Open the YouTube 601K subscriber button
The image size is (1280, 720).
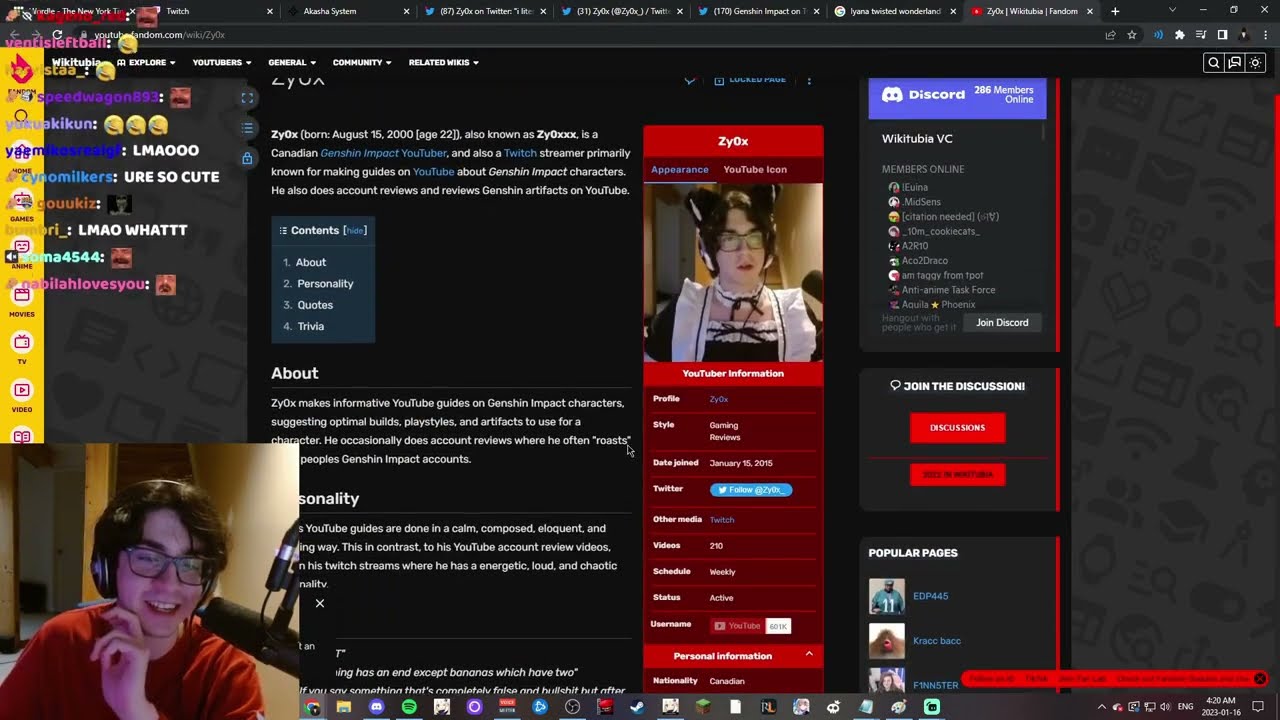pos(751,626)
